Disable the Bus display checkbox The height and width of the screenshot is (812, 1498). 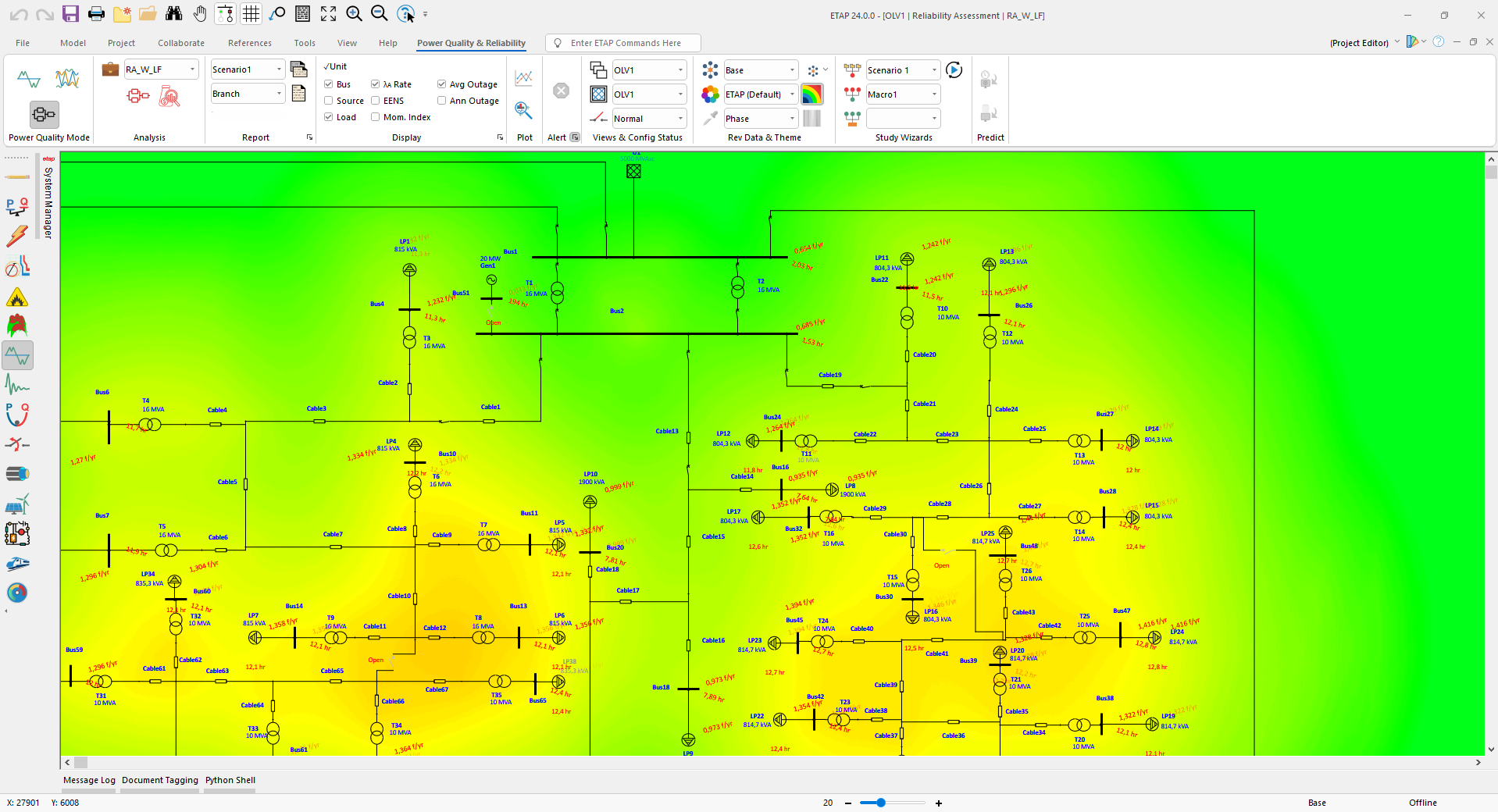329,84
